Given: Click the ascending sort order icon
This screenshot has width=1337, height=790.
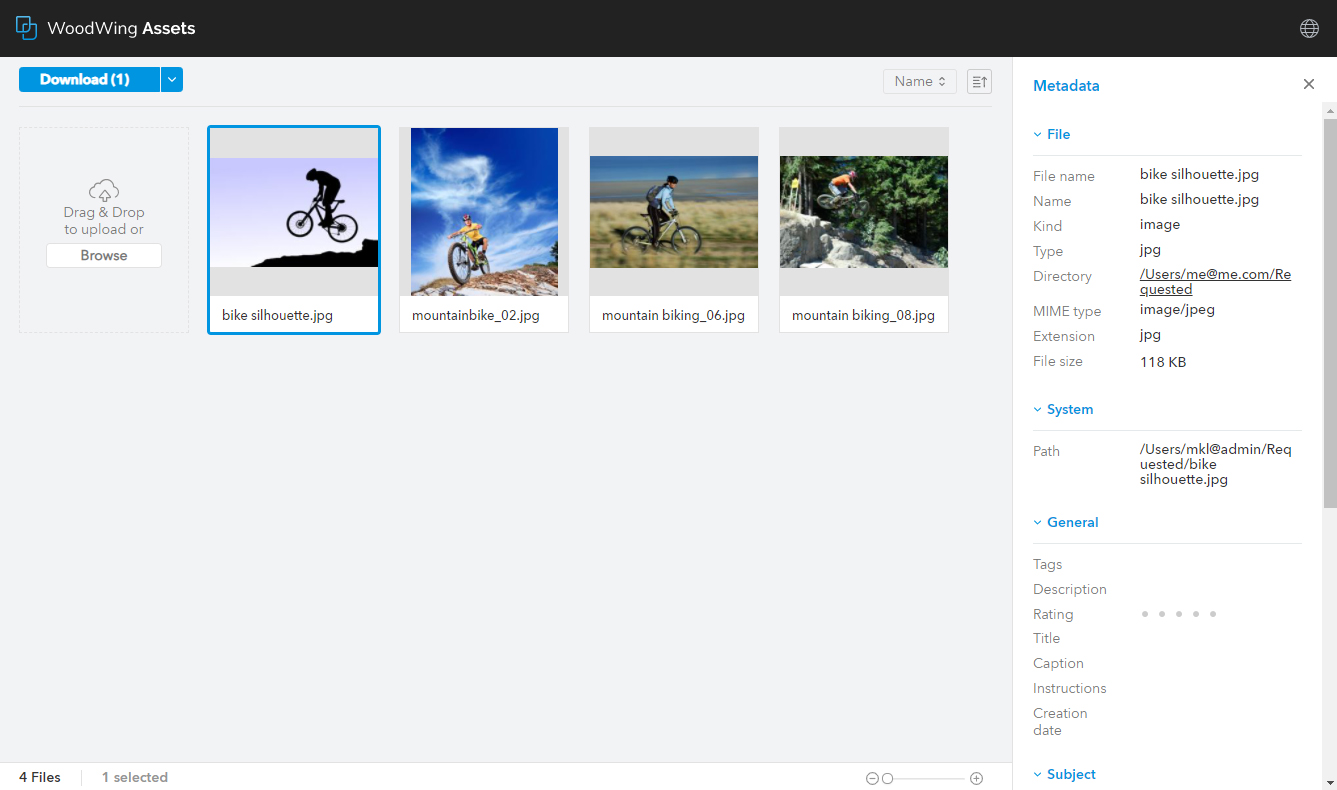Looking at the screenshot, I should coord(978,81).
